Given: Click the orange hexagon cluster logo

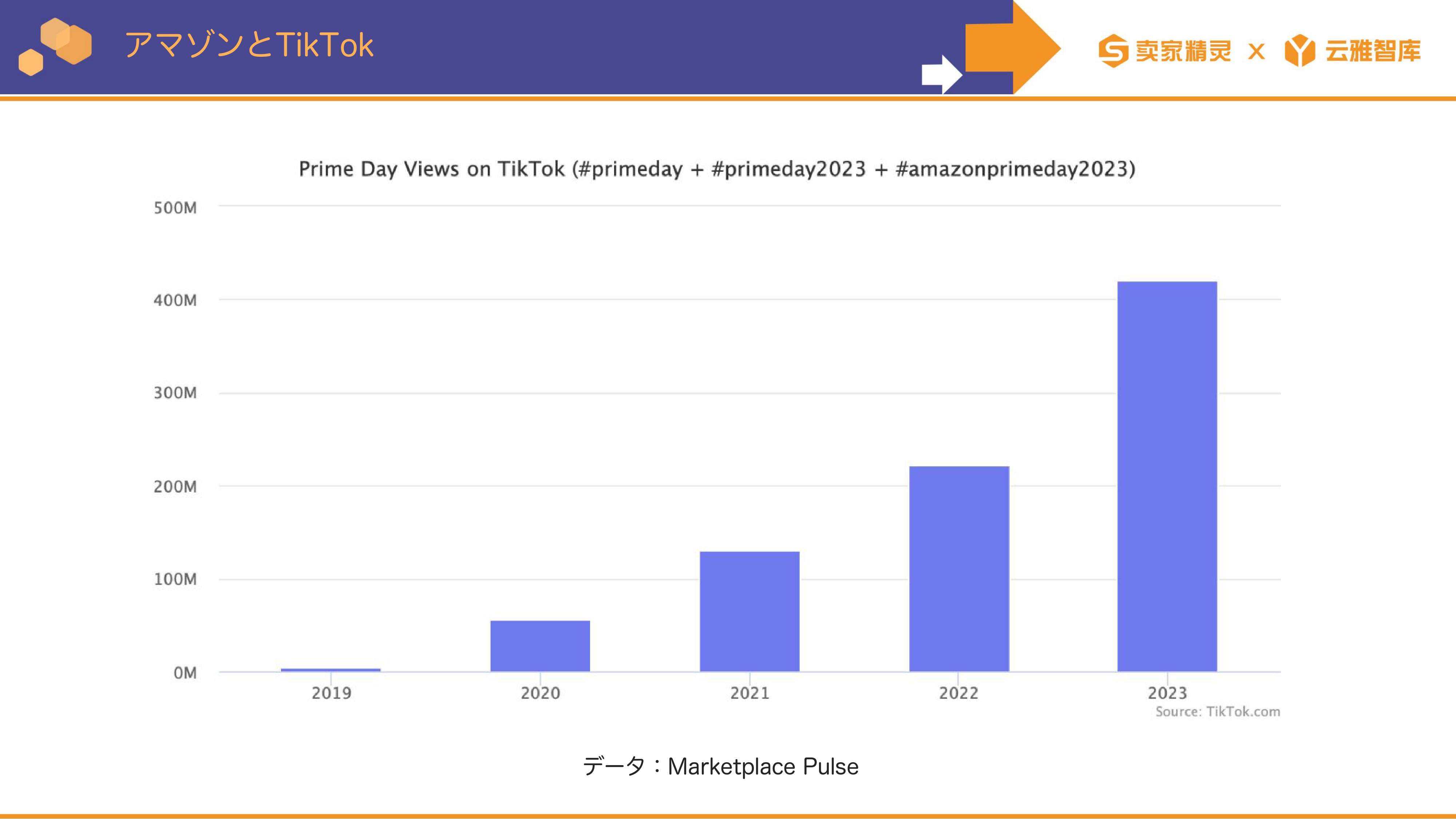Looking at the screenshot, I should click(x=55, y=46).
